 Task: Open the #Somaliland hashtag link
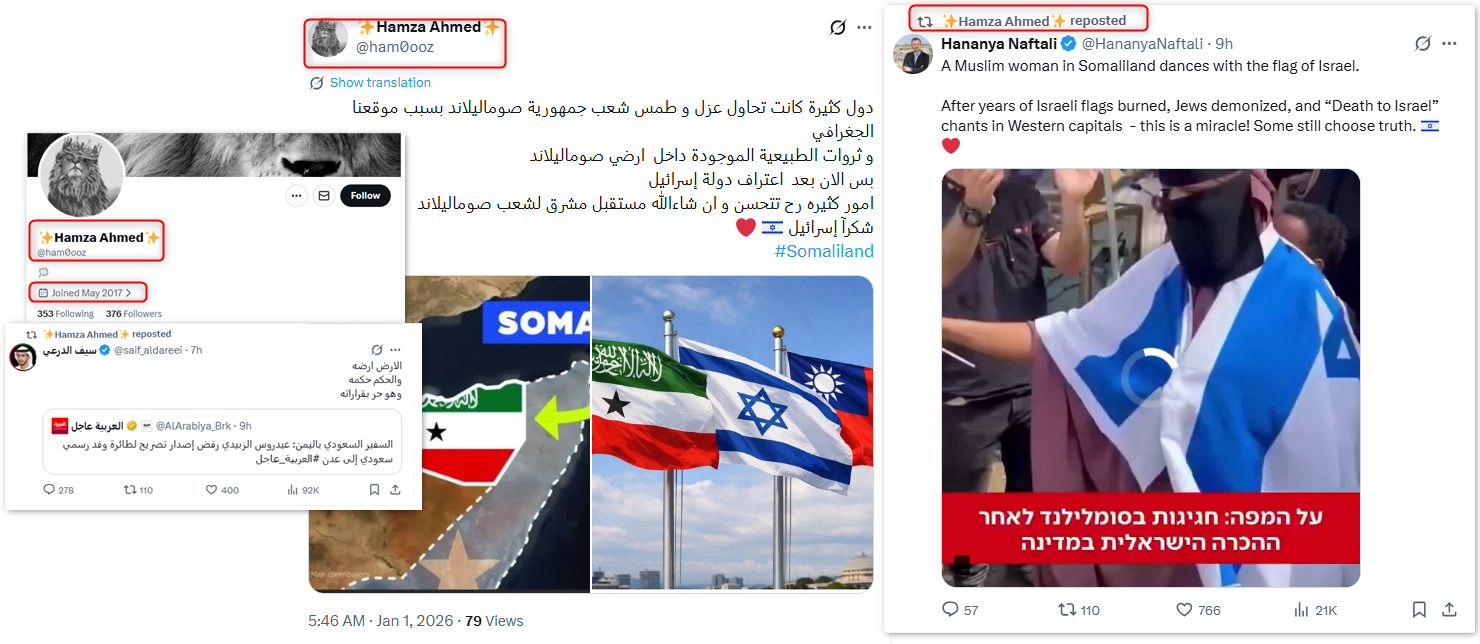[x=824, y=251]
